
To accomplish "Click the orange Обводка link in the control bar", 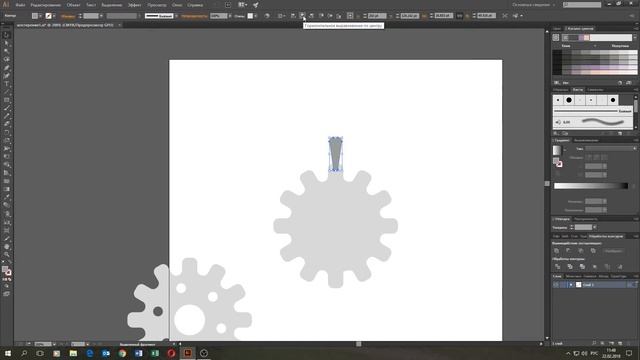I will [68, 16].
